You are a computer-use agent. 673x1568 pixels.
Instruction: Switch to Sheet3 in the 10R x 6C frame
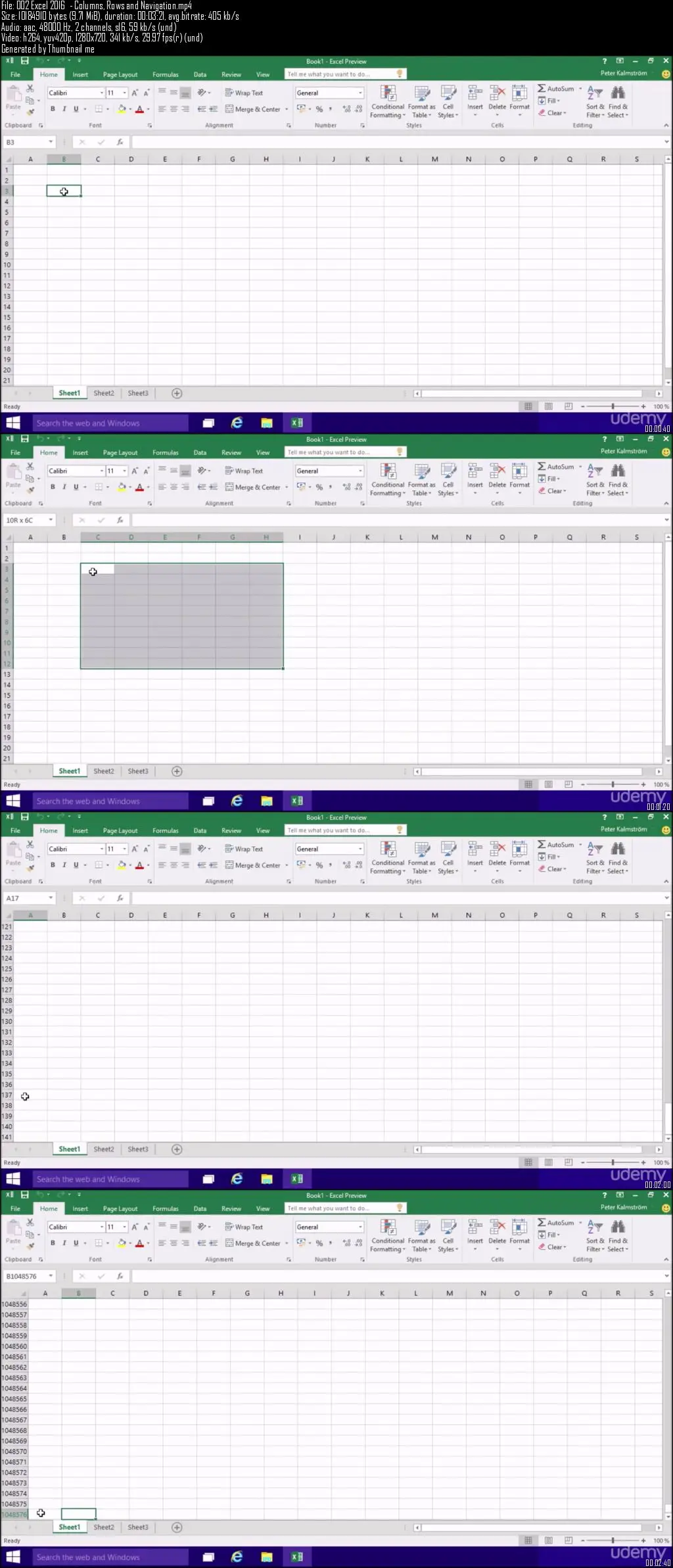(138, 771)
